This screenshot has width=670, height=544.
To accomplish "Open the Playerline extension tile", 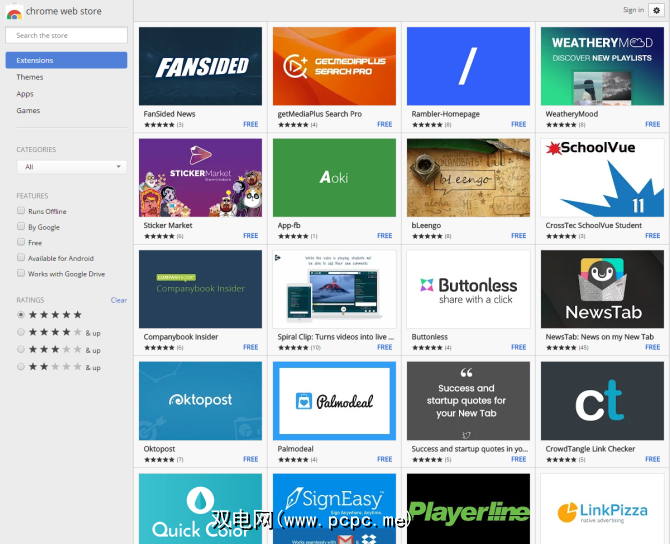I will click(468, 509).
